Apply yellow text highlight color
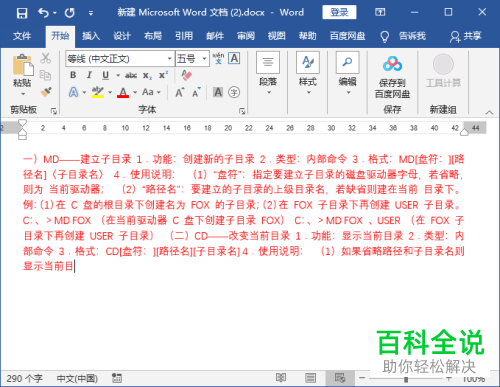The width and height of the screenshot is (500, 387). point(98,92)
